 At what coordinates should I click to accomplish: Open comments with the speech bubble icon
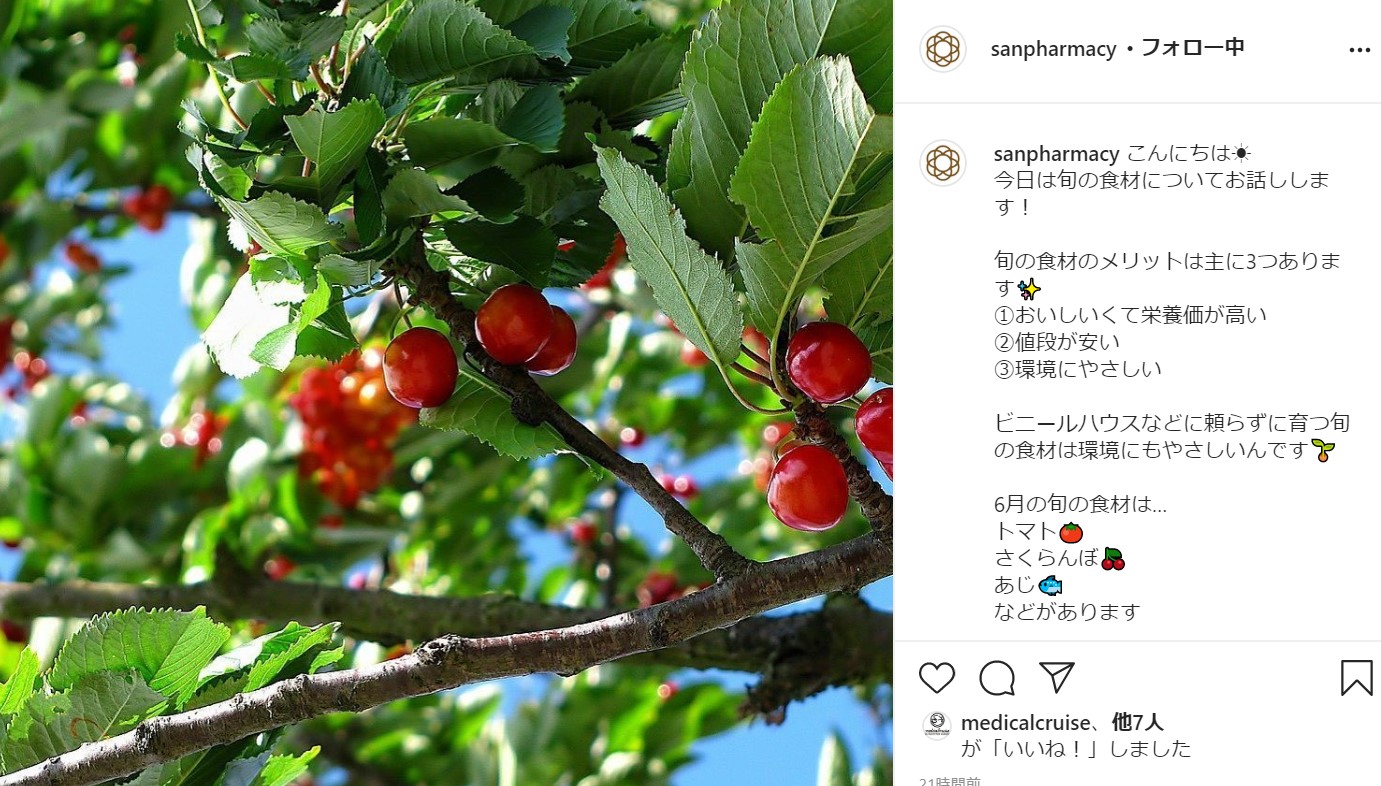click(x=997, y=678)
